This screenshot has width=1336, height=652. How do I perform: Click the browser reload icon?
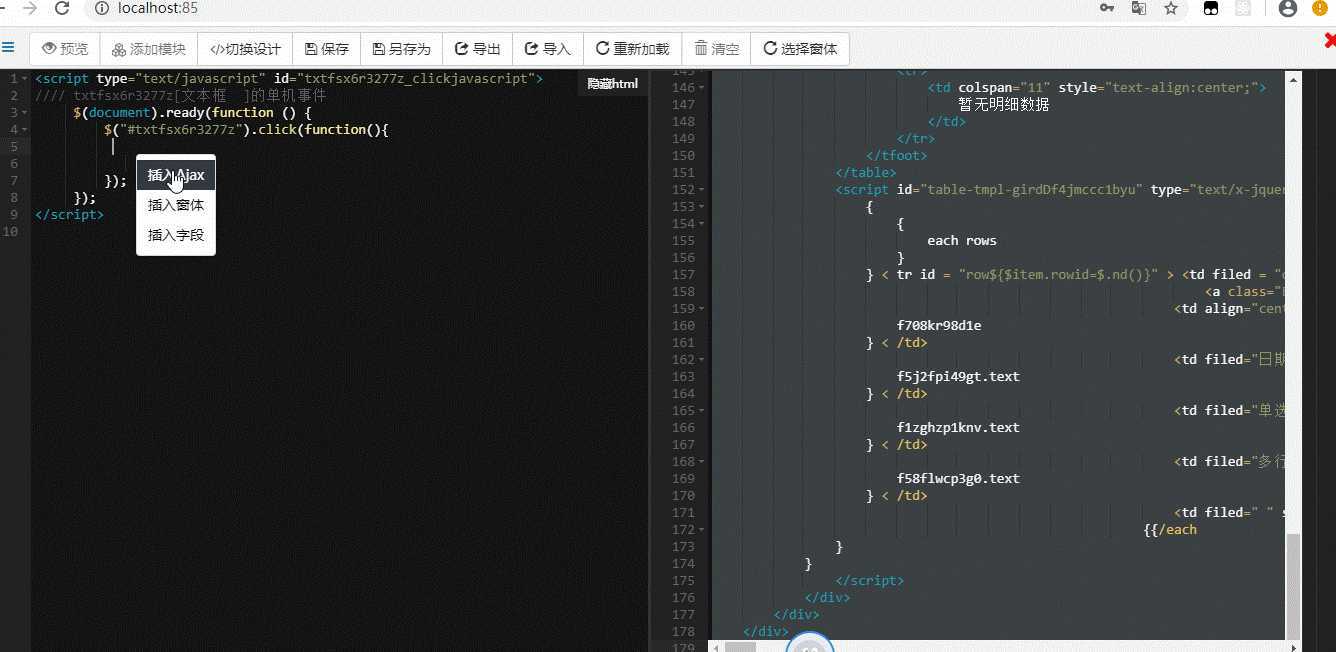tap(62, 9)
